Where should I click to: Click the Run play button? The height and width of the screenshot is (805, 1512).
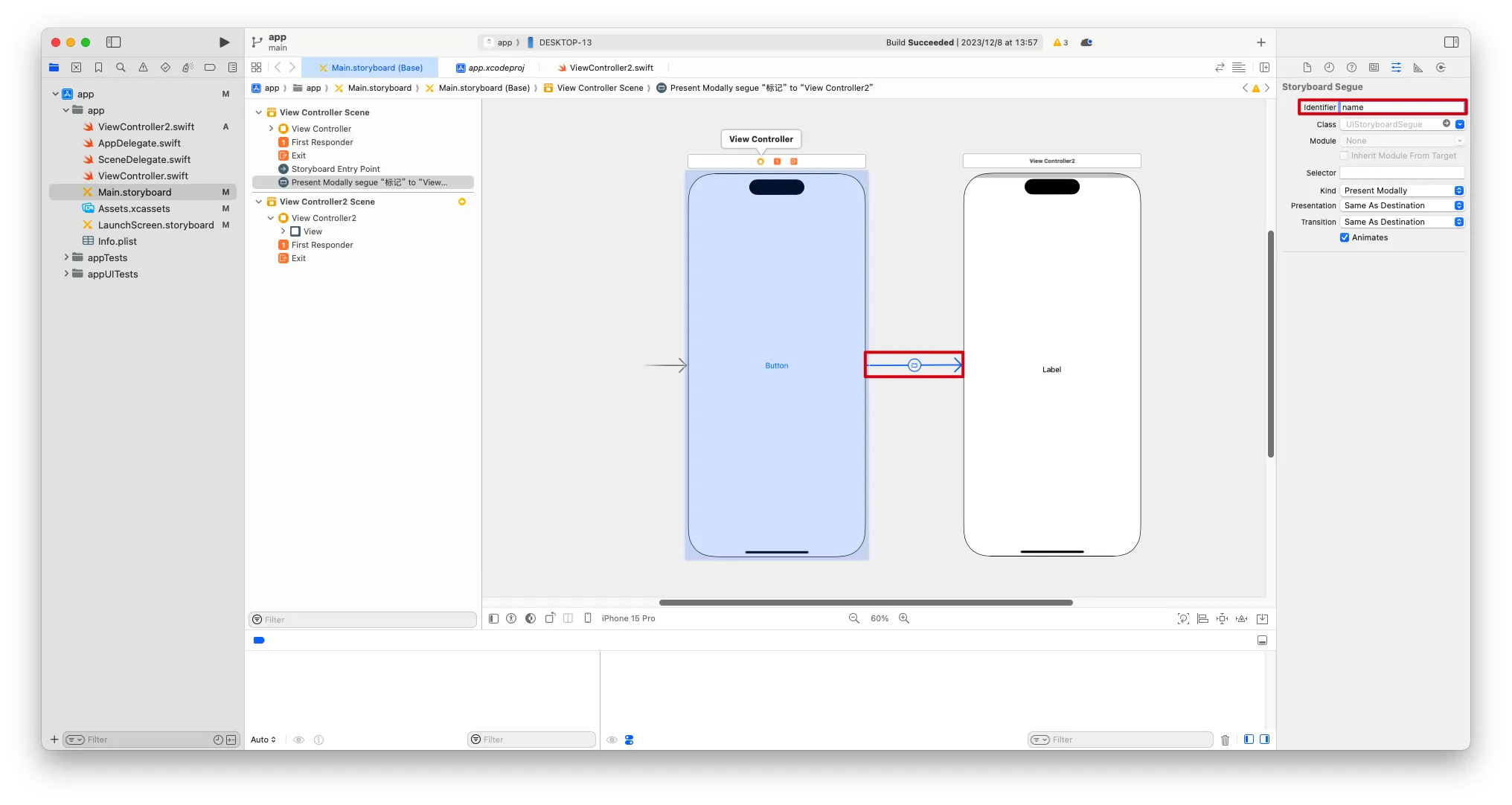pos(224,42)
